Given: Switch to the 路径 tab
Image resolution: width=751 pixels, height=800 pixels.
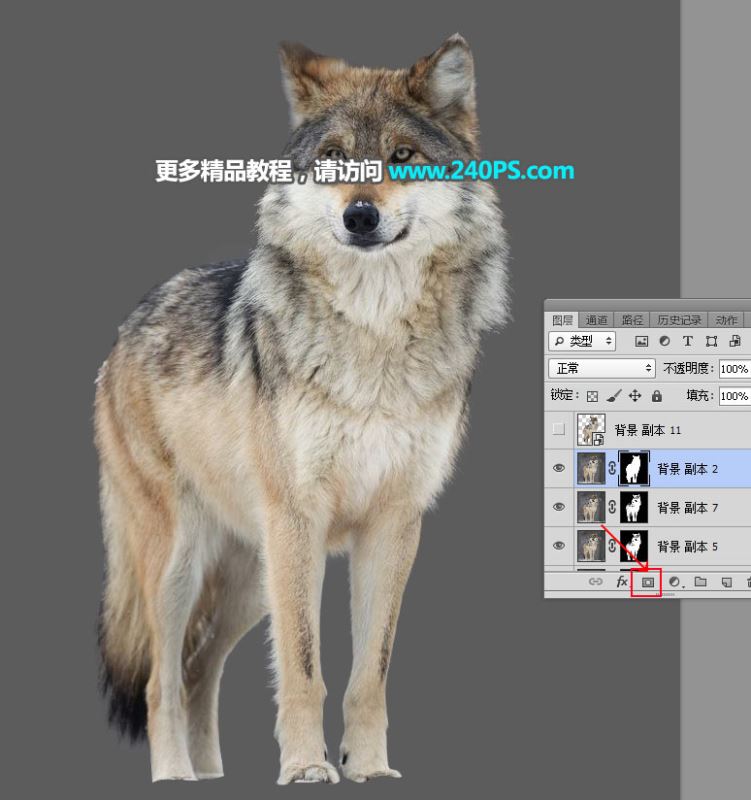Looking at the screenshot, I should pos(632,320).
